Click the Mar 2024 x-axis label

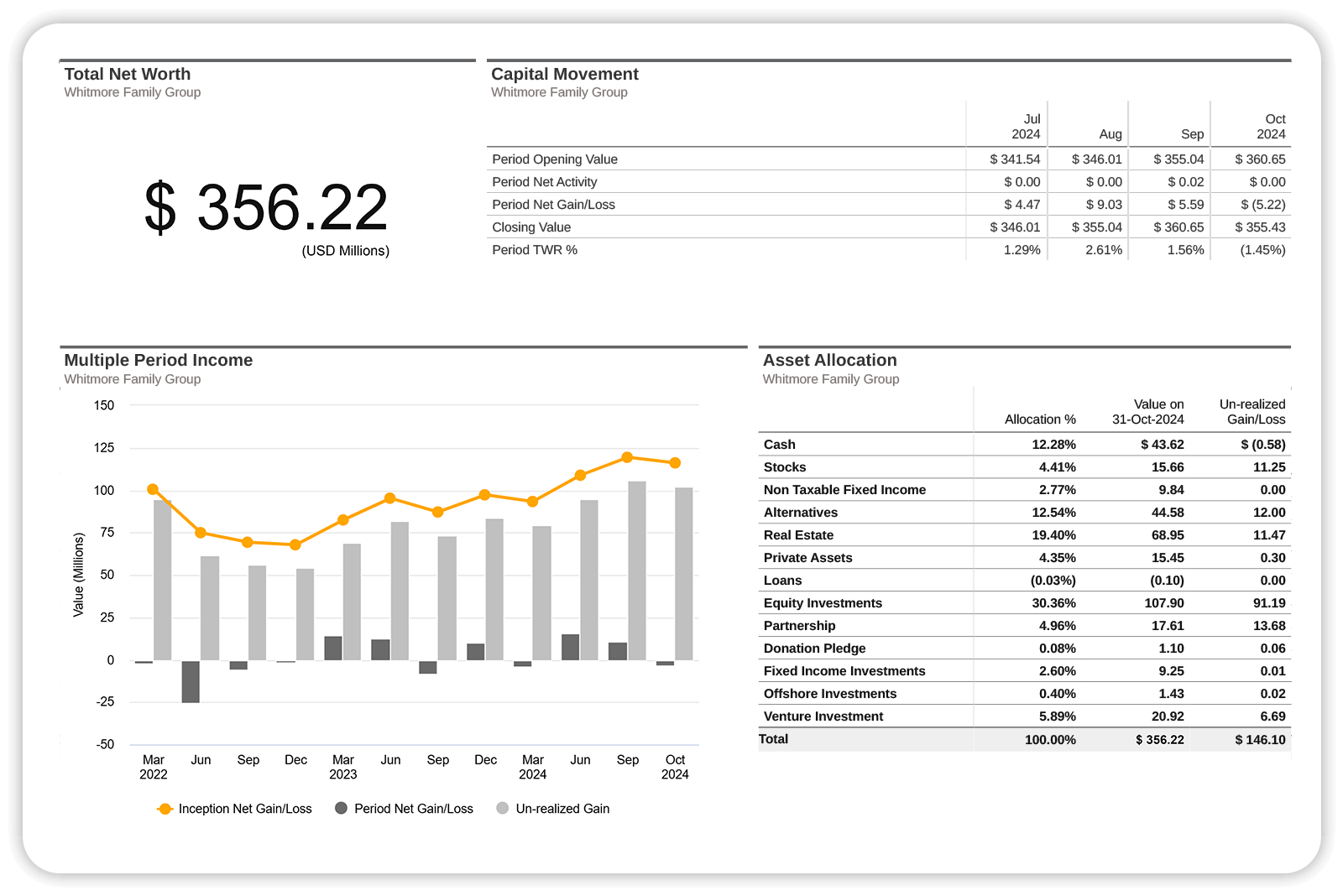(x=533, y=767)
